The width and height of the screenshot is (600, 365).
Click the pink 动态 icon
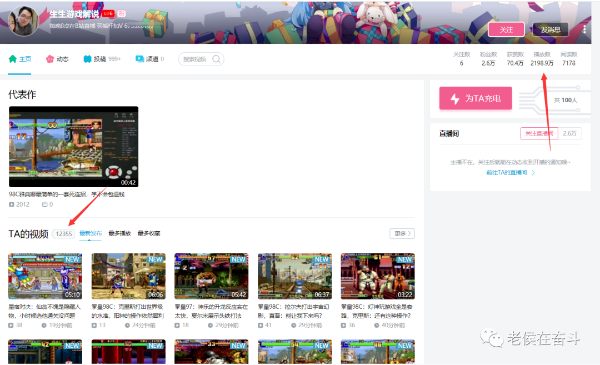point(50,59)
